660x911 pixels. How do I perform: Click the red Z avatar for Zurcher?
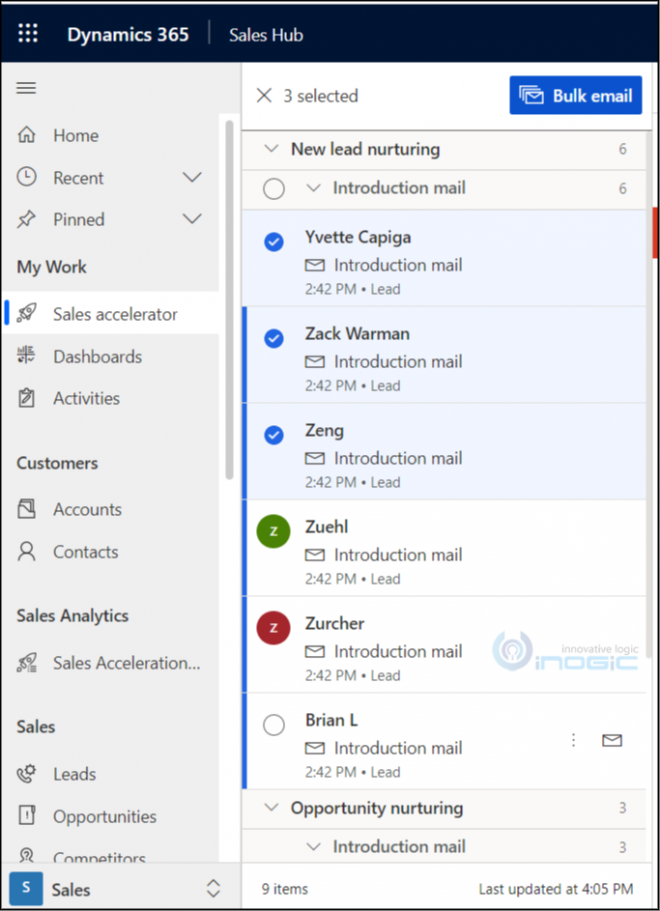274,627
